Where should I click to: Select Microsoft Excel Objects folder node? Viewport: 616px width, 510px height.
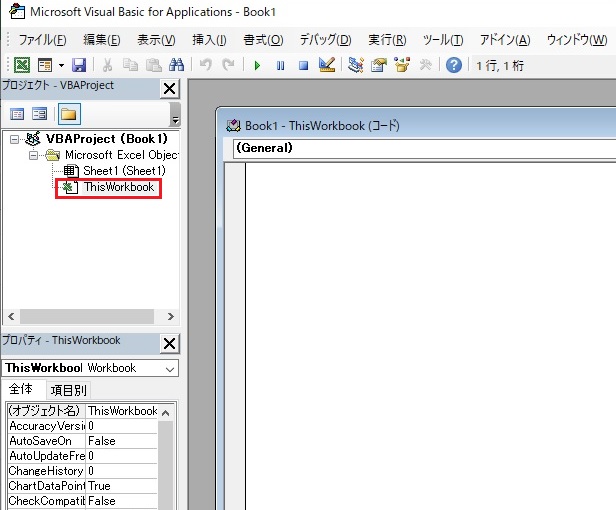(x=122, y=155)
